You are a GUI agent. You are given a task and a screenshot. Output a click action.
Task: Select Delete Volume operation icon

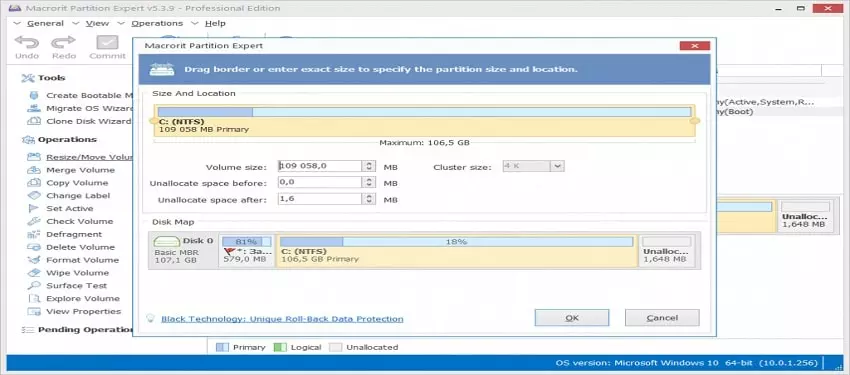[x=34, y=247]
